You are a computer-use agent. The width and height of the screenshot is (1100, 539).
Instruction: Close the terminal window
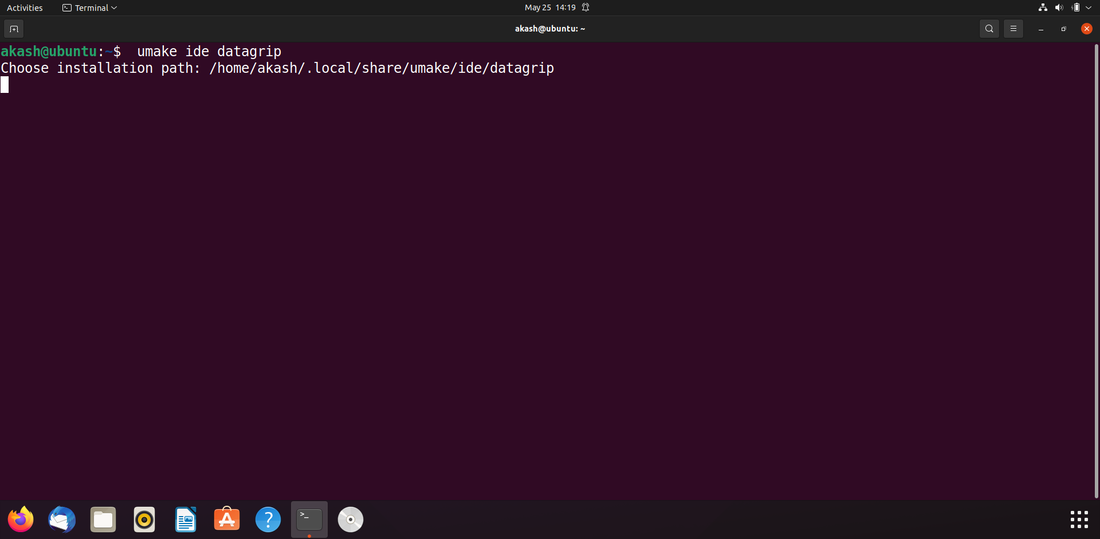1087,29
